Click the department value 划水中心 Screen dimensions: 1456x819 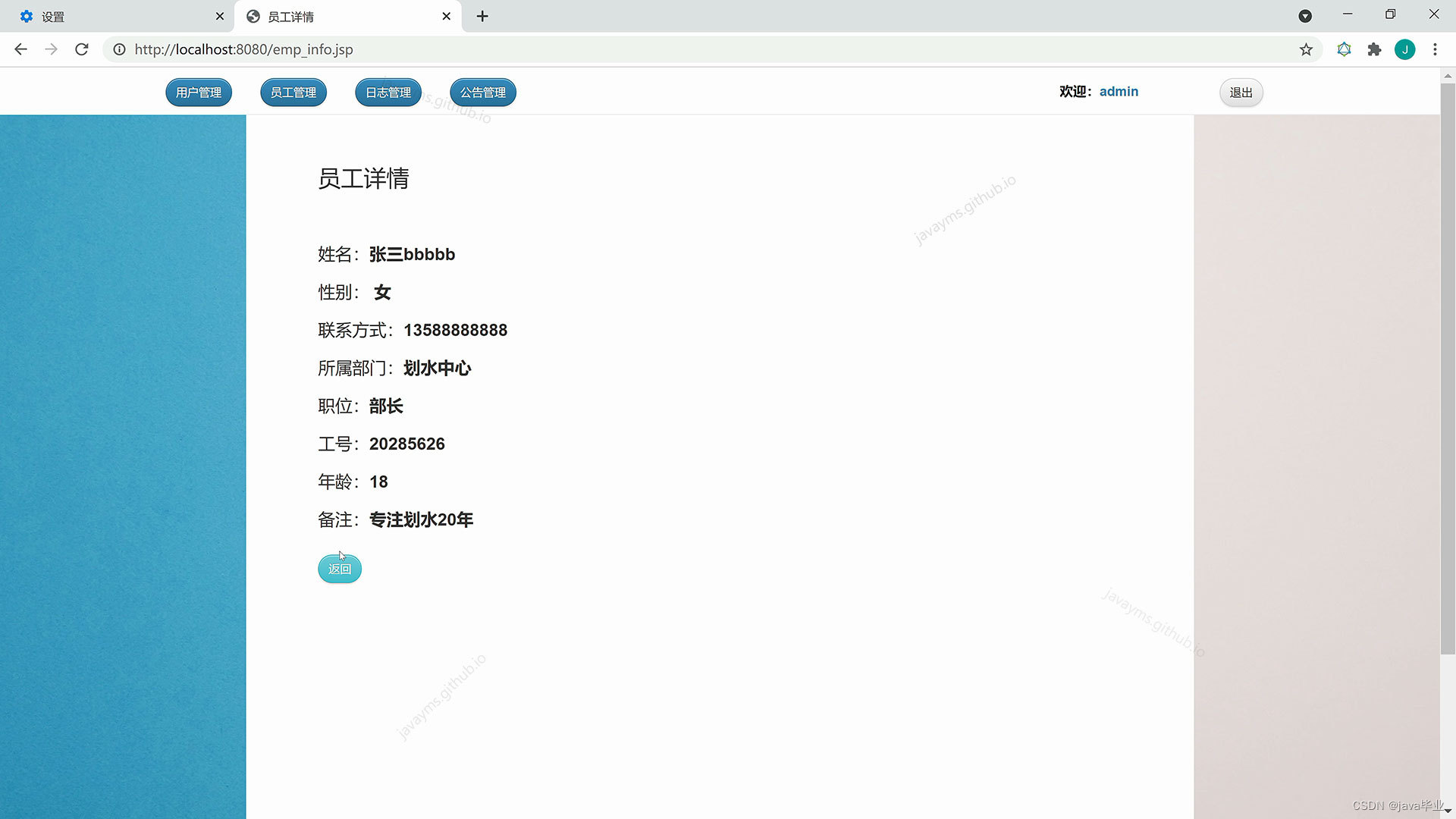pos(438,369)
